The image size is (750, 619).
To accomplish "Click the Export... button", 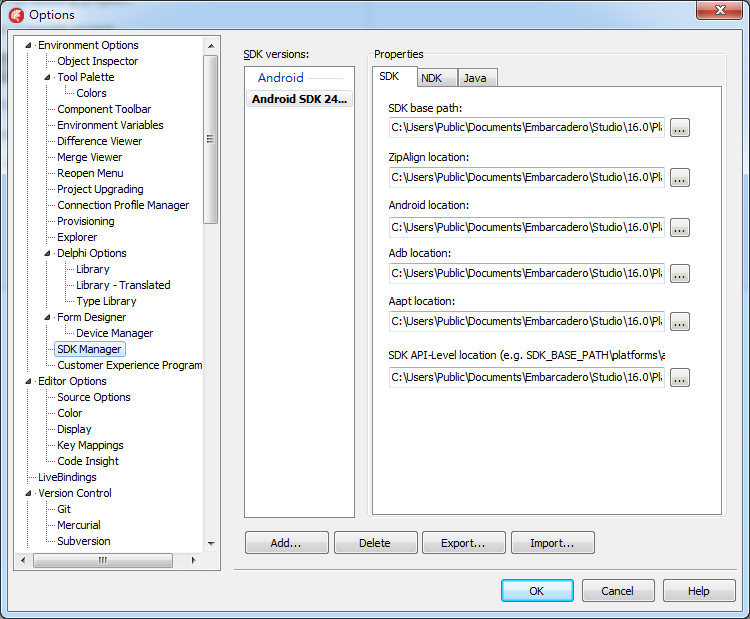I will pos(463,543).
